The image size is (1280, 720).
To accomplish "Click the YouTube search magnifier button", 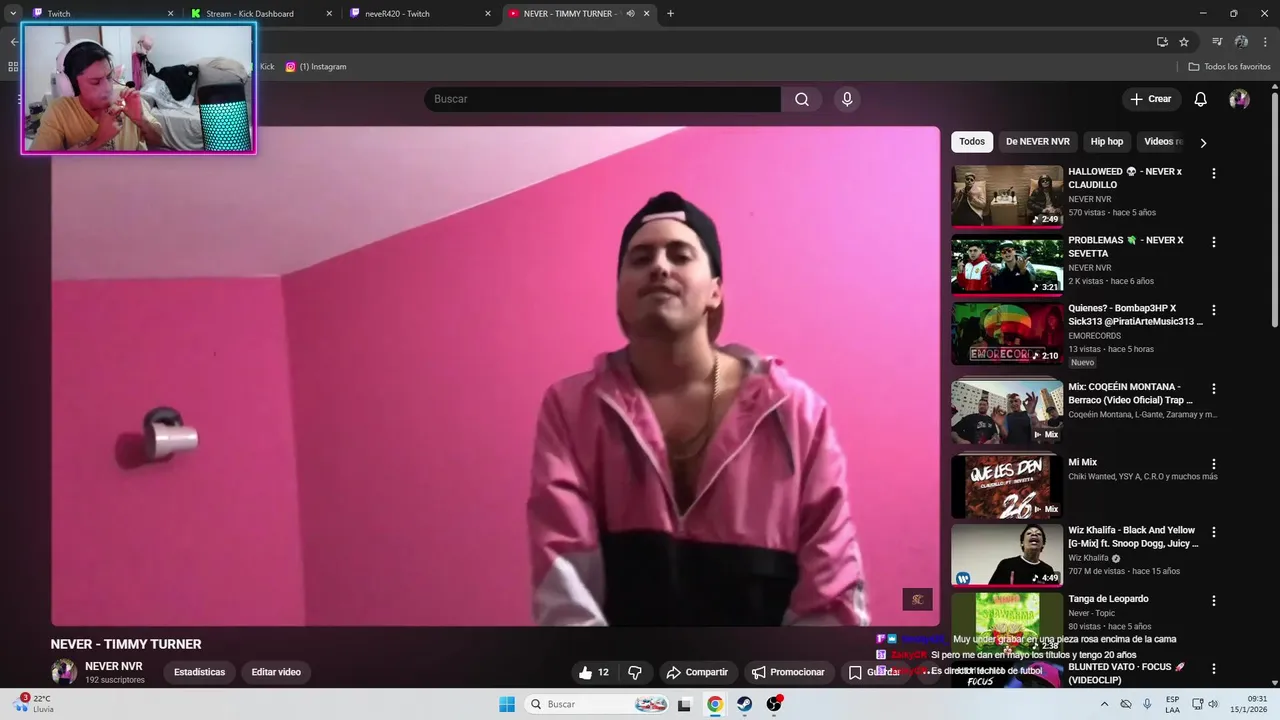I will pos(802,99).
